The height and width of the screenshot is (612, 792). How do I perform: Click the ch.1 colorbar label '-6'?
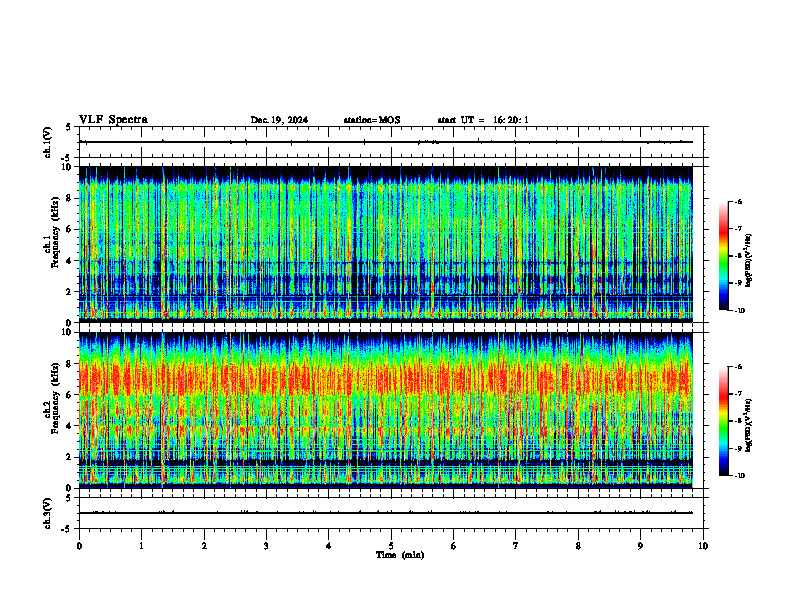click(x=738, y=201)
